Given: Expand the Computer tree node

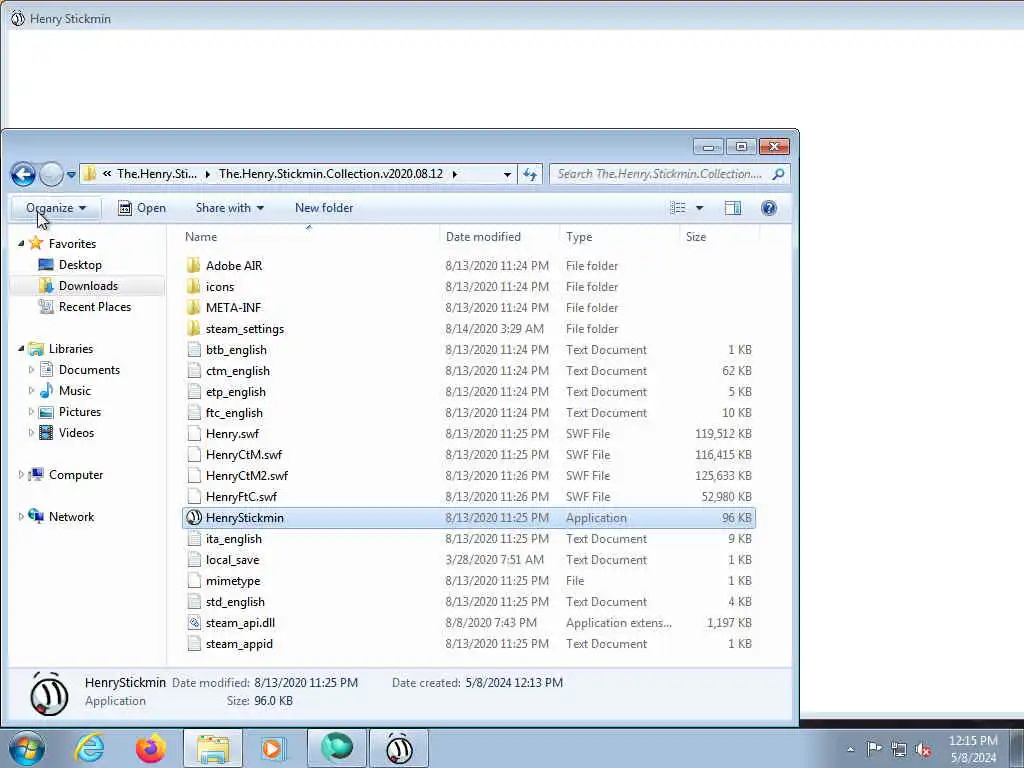Looking at the screenshot, I should coord(21,475).
